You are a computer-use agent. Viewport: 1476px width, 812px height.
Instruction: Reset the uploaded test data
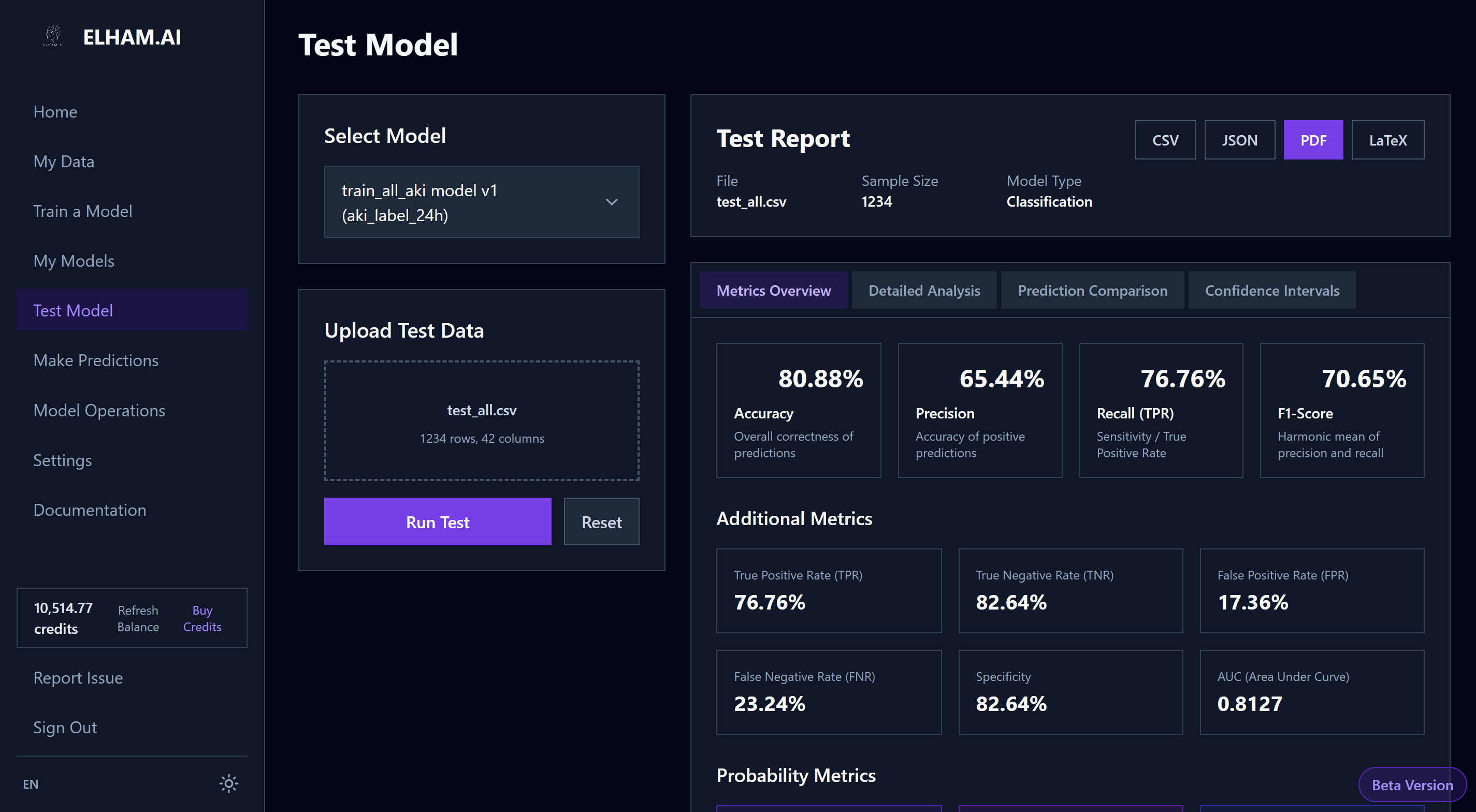pos(601,521)
